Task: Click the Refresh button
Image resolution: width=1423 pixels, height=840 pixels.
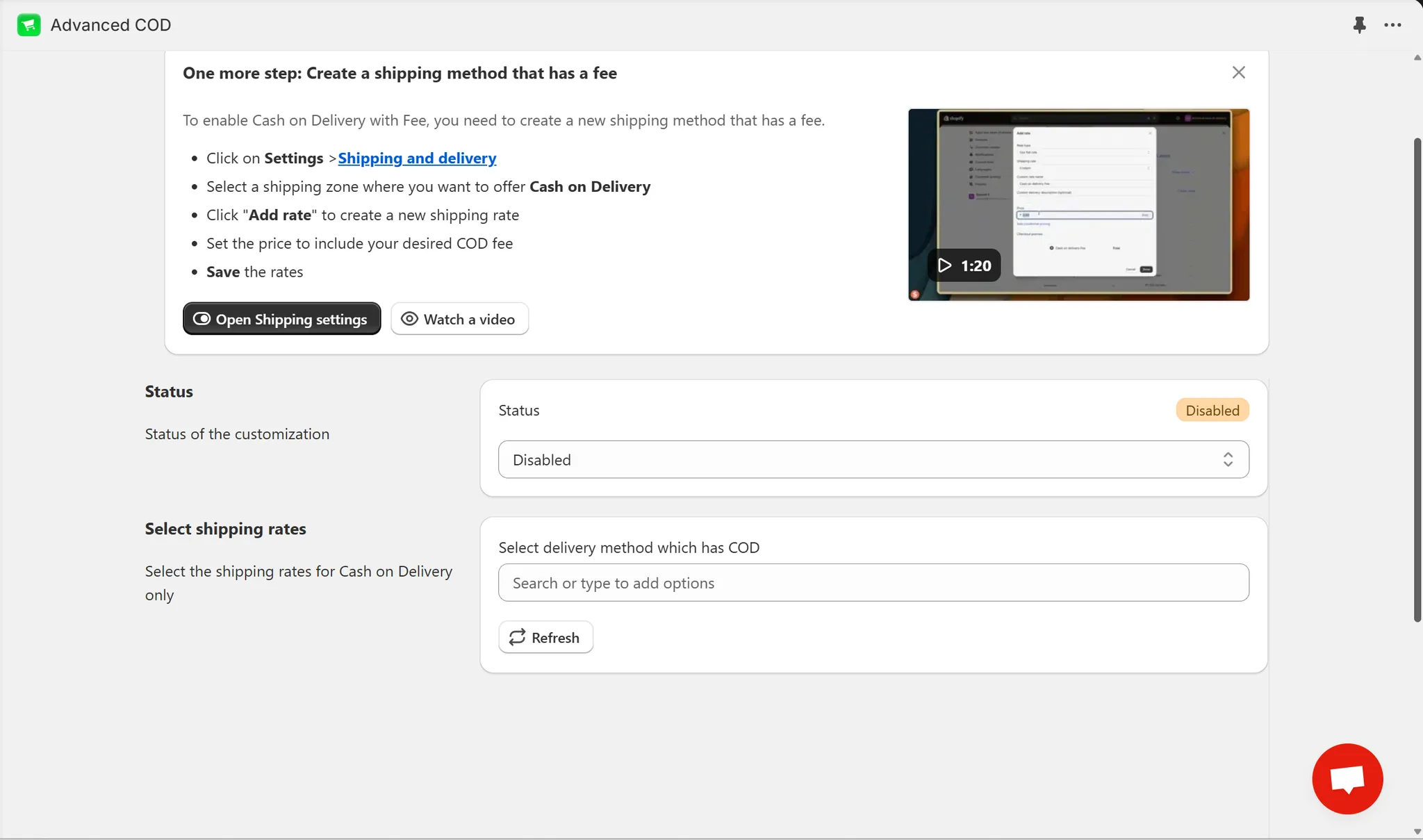Action: point(545,637)
